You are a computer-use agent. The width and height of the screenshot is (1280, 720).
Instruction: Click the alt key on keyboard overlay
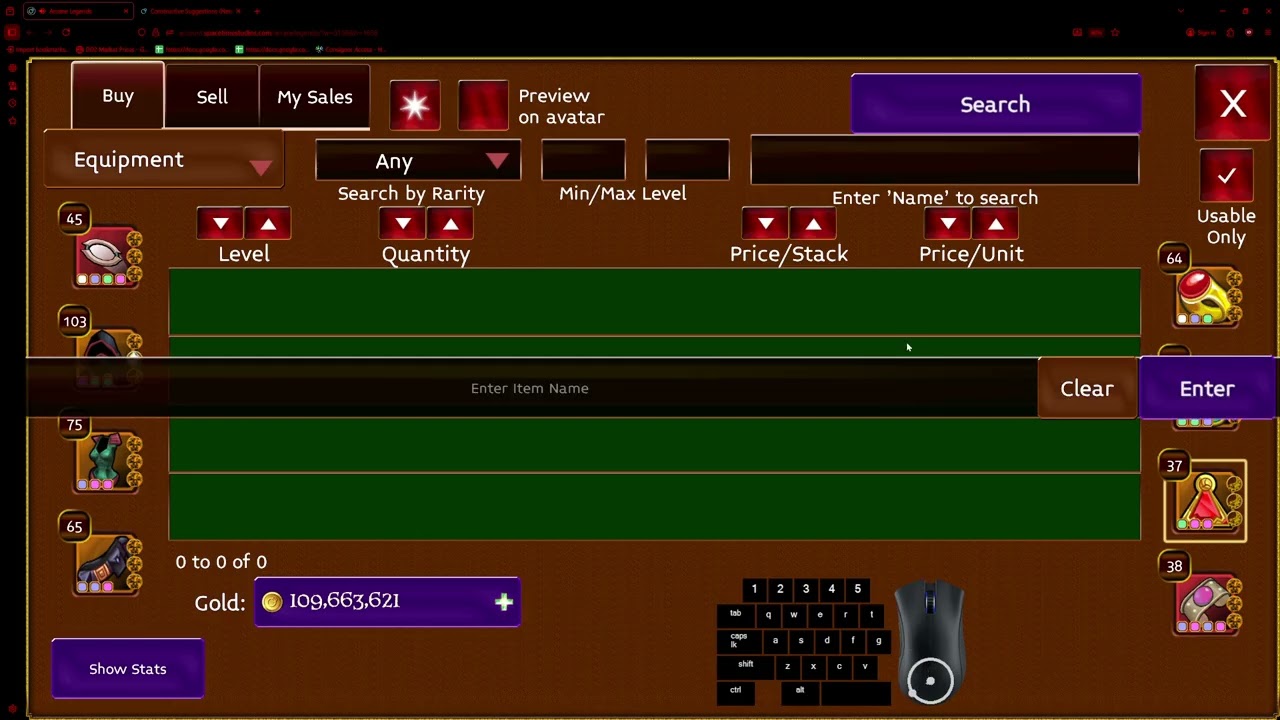(800, 690)
